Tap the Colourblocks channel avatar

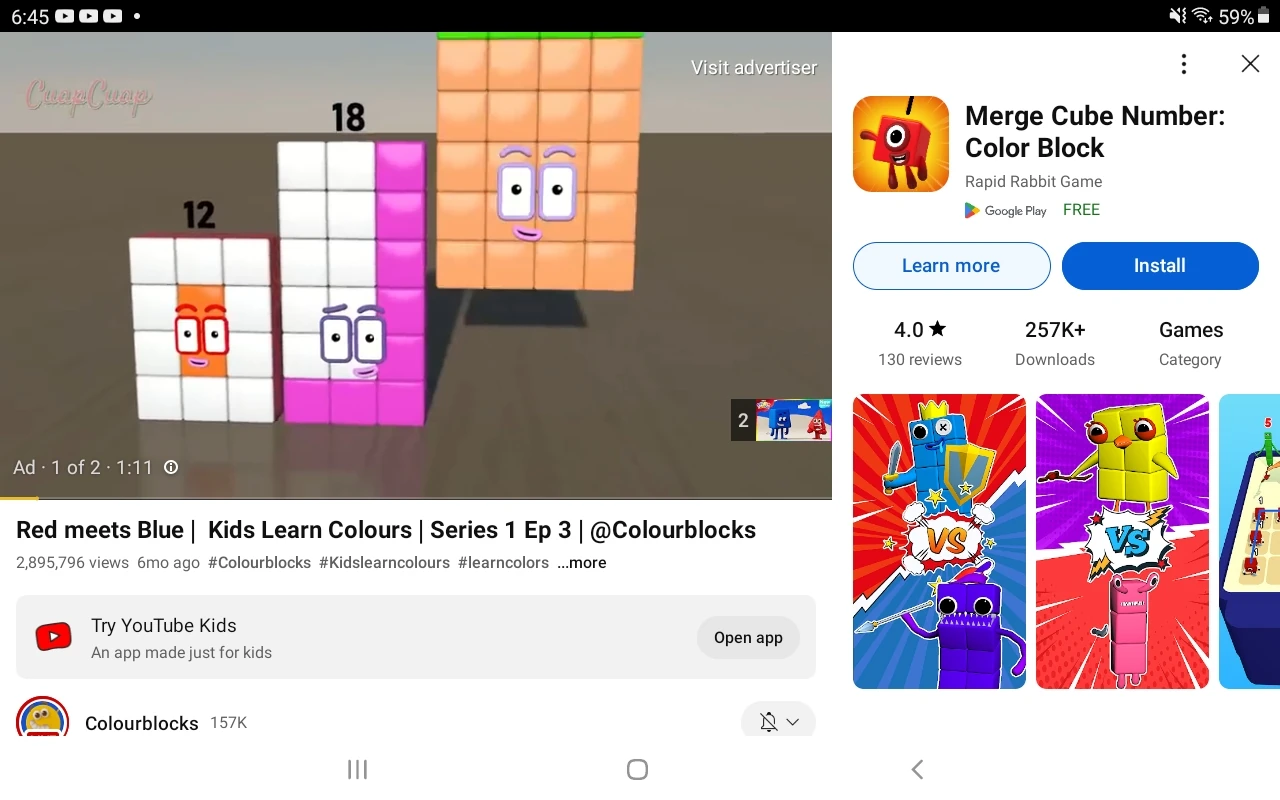click(x=42, y=721)
